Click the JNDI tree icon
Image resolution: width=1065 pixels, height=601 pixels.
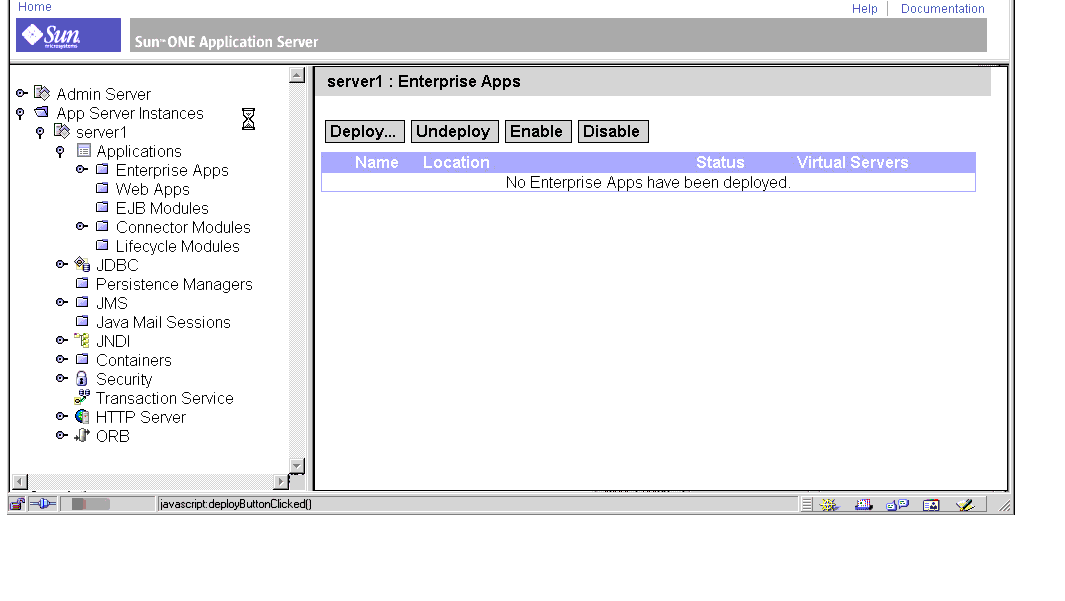(x=82, y=340)
